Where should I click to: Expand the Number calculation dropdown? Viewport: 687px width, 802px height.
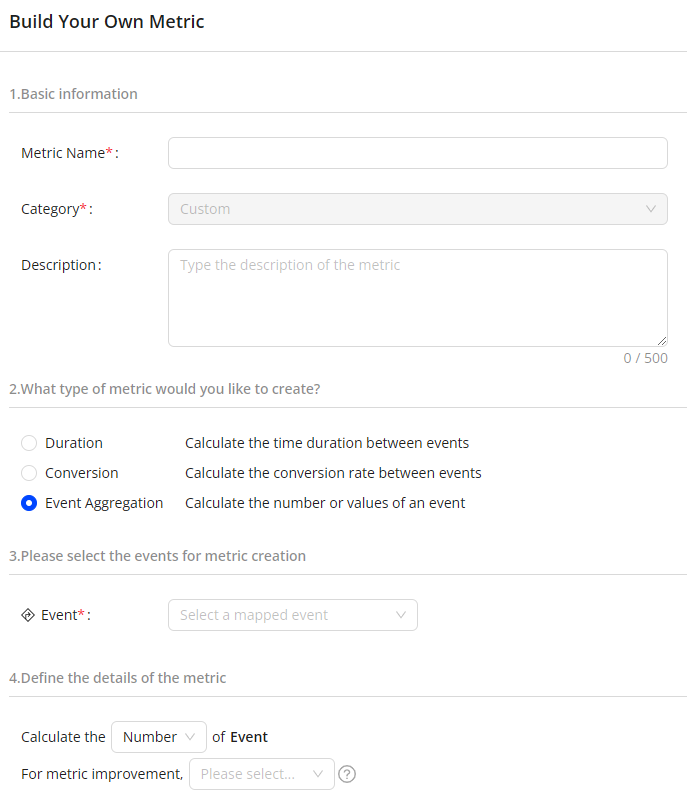pos(158,737)
